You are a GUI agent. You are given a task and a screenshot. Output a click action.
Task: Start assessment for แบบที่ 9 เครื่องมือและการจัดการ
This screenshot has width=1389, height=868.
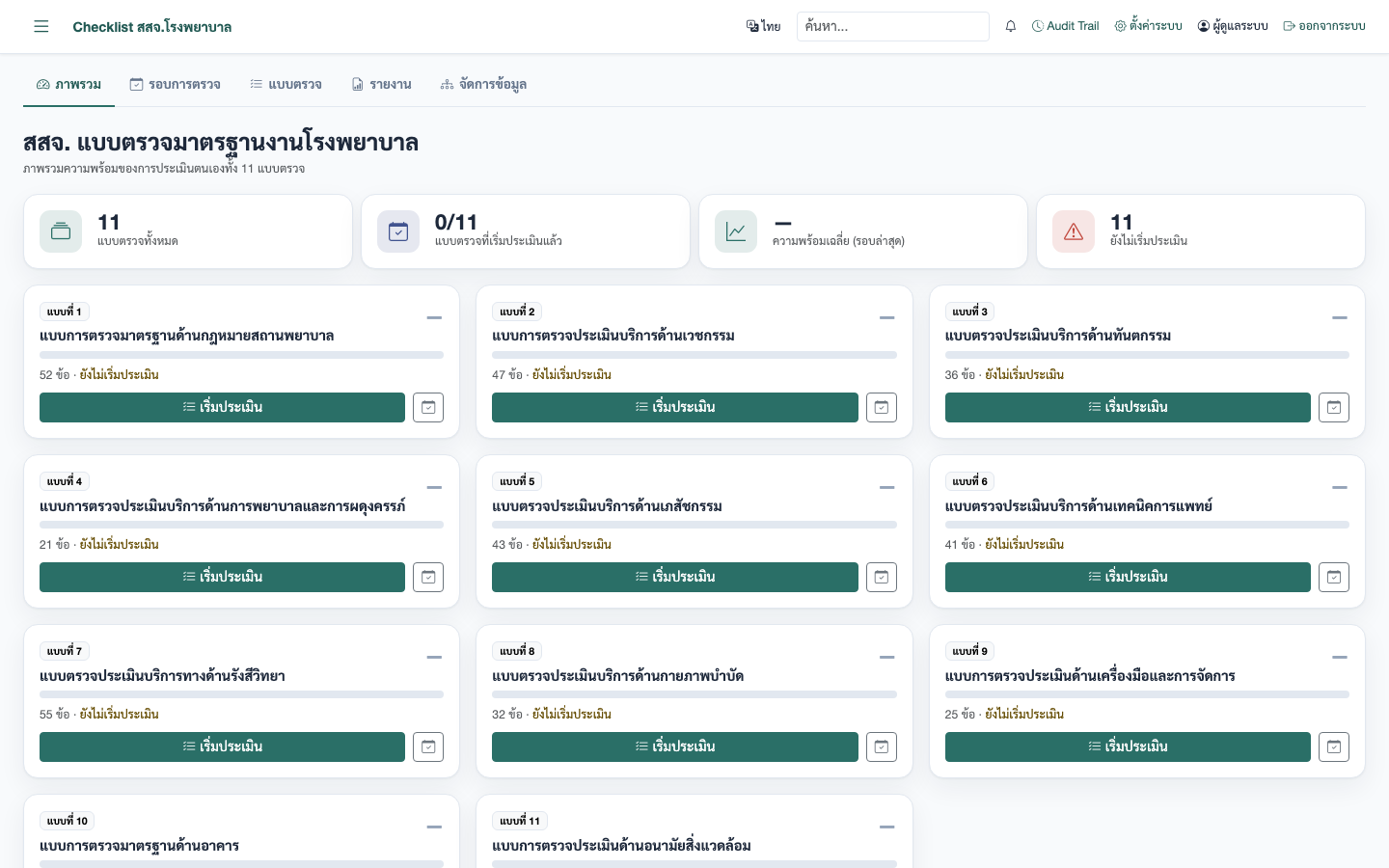(x=1128, y=746)
